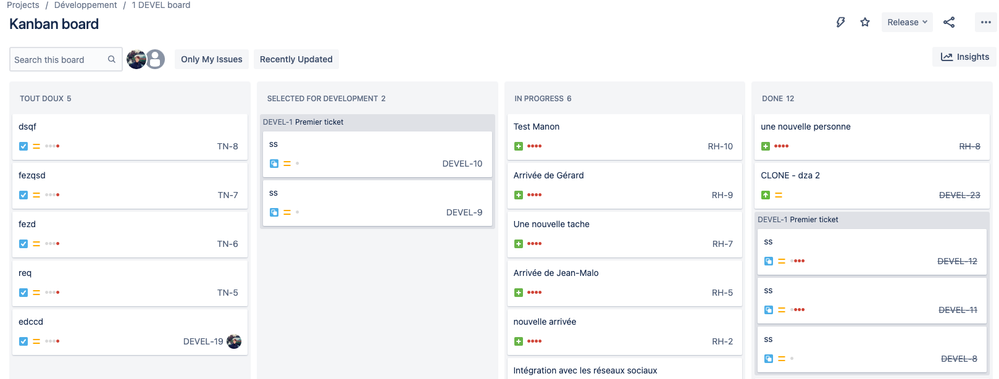The image size is (999, 379).
Task: Click the green story icon on RH-5
Action: coord(519,292)
